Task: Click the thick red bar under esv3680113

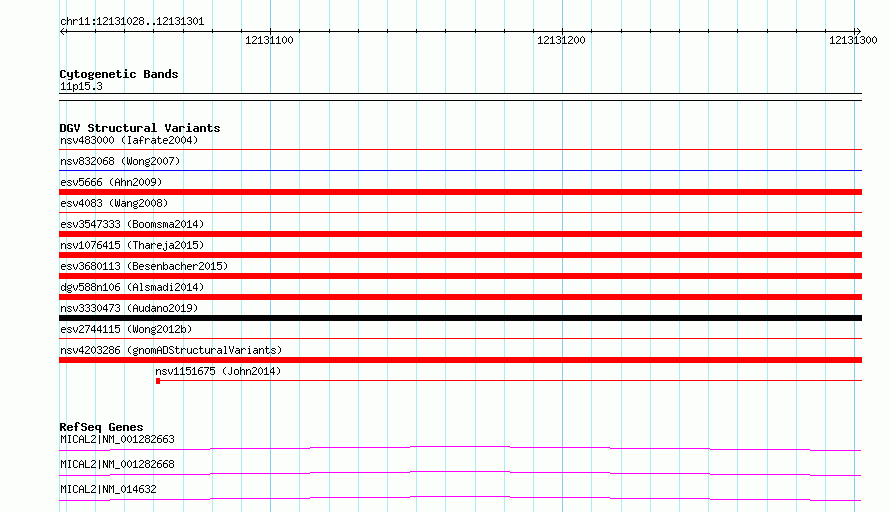Action: (x=460, y=276)
